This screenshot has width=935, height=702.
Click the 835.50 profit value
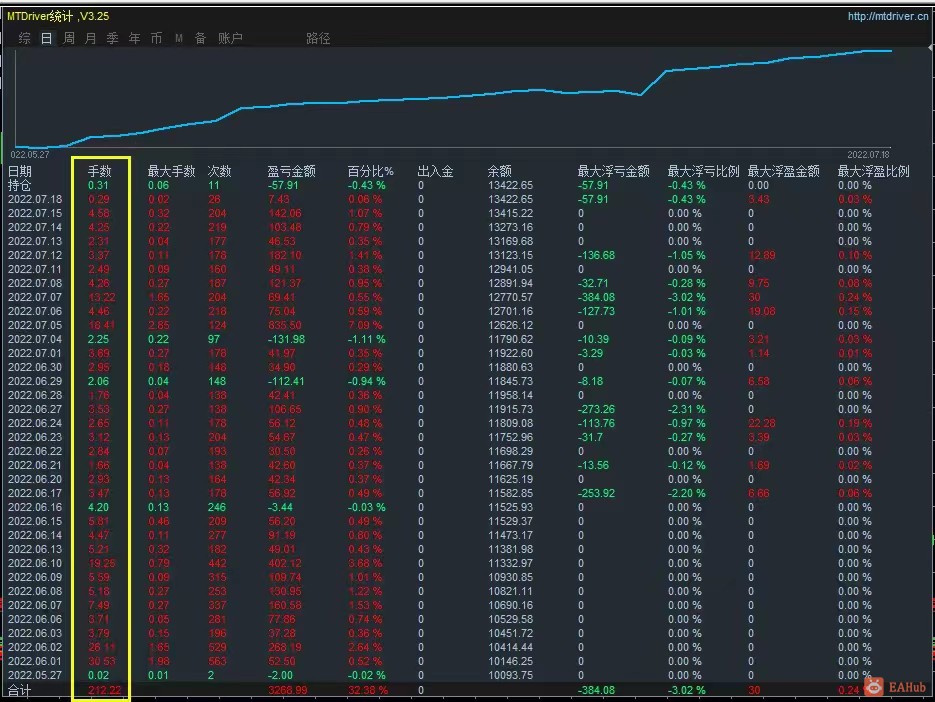pyautogui.click(x=285, y=325)
